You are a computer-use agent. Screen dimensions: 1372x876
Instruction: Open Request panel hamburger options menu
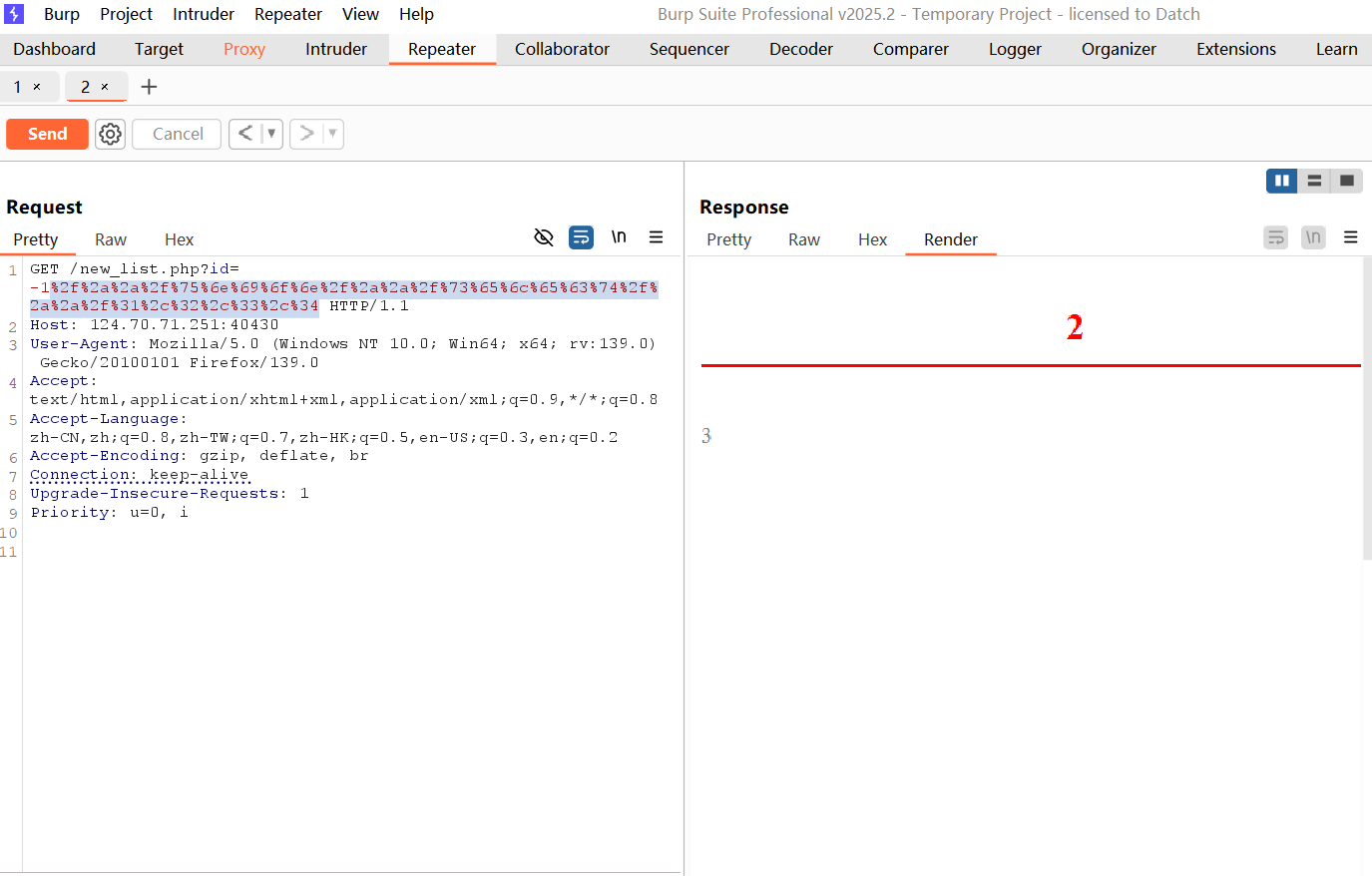tap(656, 237)
